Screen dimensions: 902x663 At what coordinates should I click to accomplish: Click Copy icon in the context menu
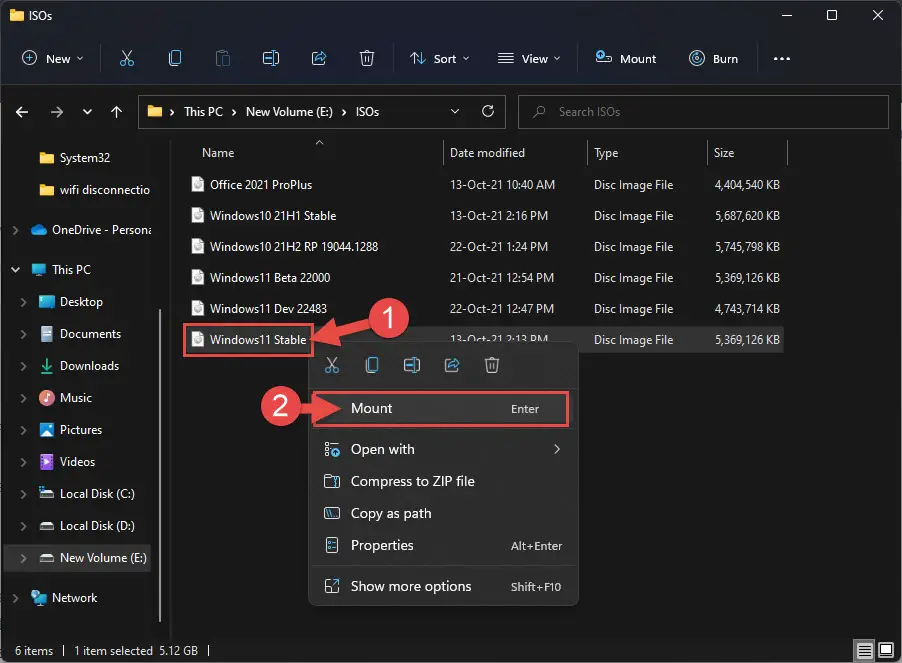click(372, 365)
